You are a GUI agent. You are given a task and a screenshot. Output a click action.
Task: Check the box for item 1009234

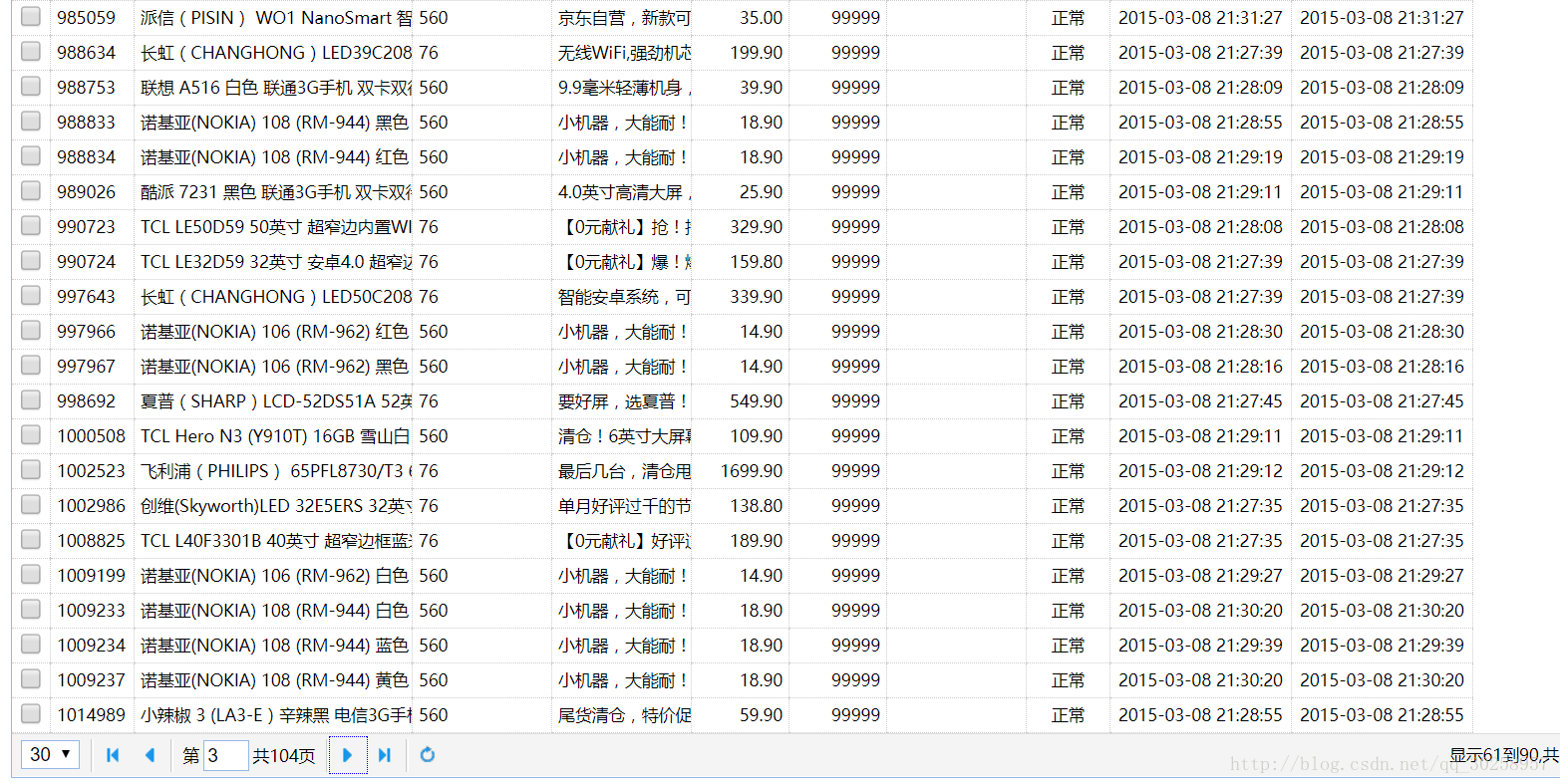click(x=31, y=645)
